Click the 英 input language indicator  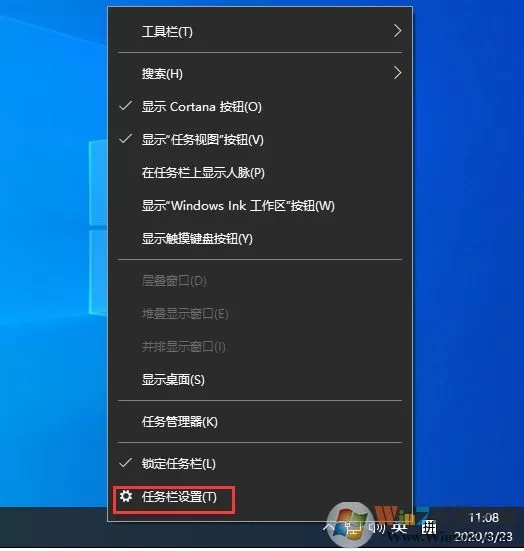tap(400, 527)
